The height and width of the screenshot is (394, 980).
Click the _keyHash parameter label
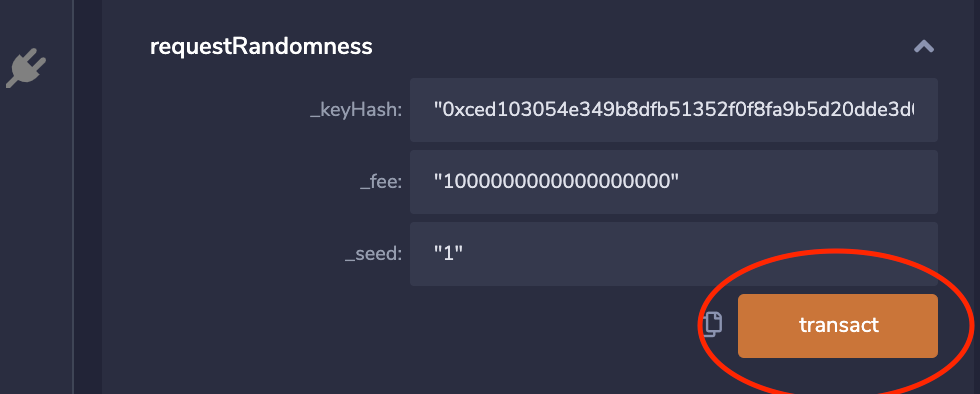(356, 111)
